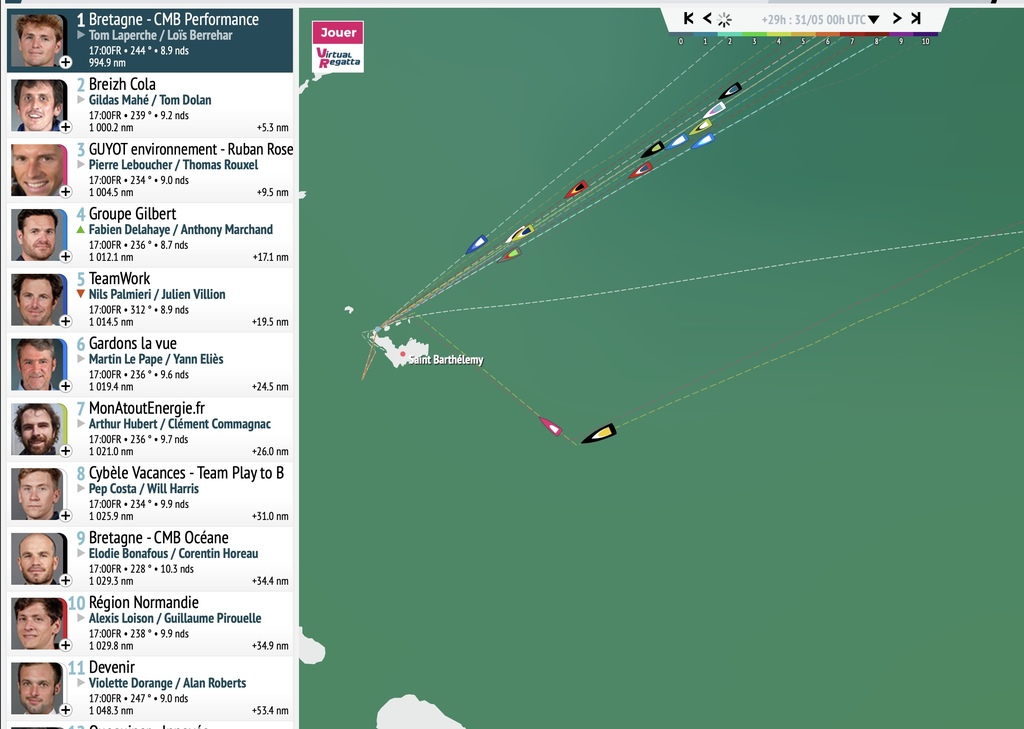
Task: Select Breizh Cola team name
Action: (122, 84)
